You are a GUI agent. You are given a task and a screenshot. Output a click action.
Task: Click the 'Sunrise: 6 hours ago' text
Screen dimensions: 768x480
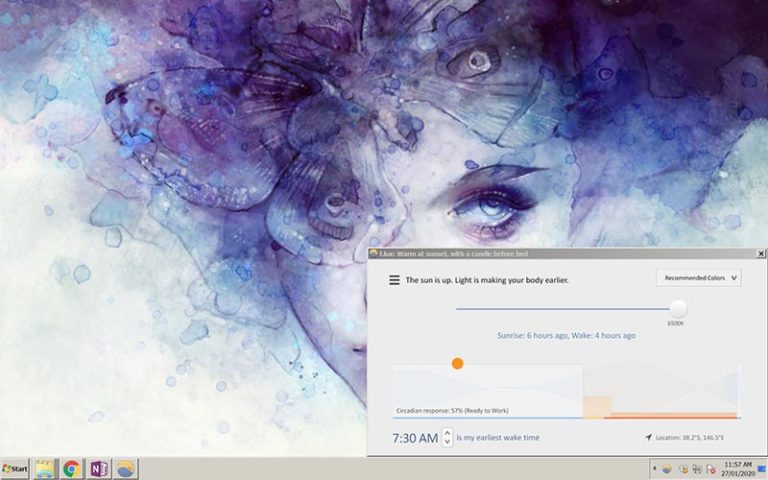click(532, 336)
